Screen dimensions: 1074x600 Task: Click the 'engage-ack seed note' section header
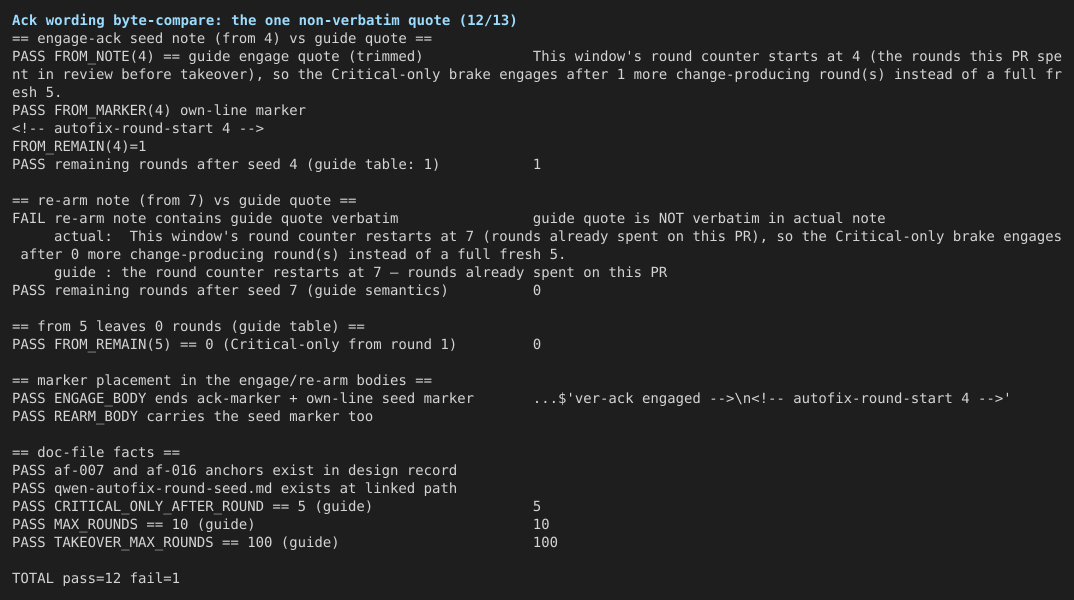(222, 39)
